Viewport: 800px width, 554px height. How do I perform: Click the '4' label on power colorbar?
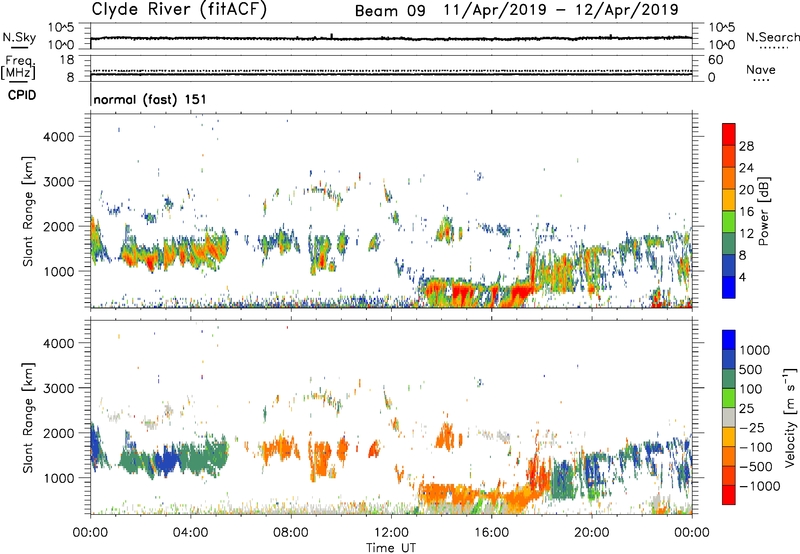pyautogui.click(x=743, y=277)
